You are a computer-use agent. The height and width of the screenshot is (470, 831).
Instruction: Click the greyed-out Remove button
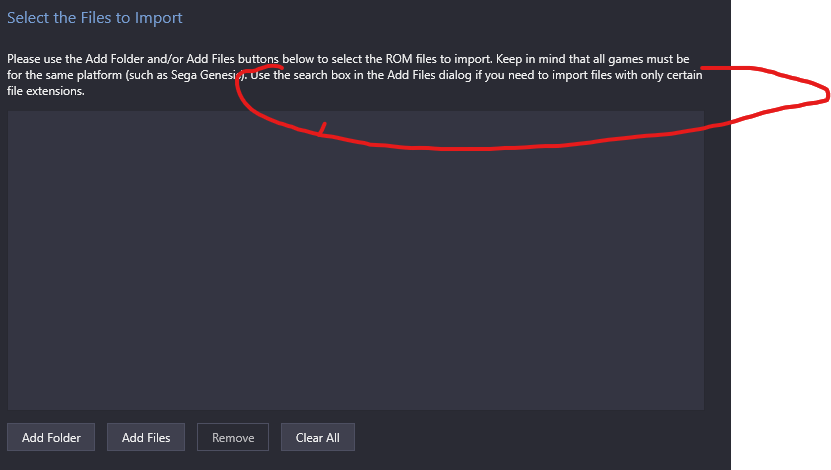point(233,437)
